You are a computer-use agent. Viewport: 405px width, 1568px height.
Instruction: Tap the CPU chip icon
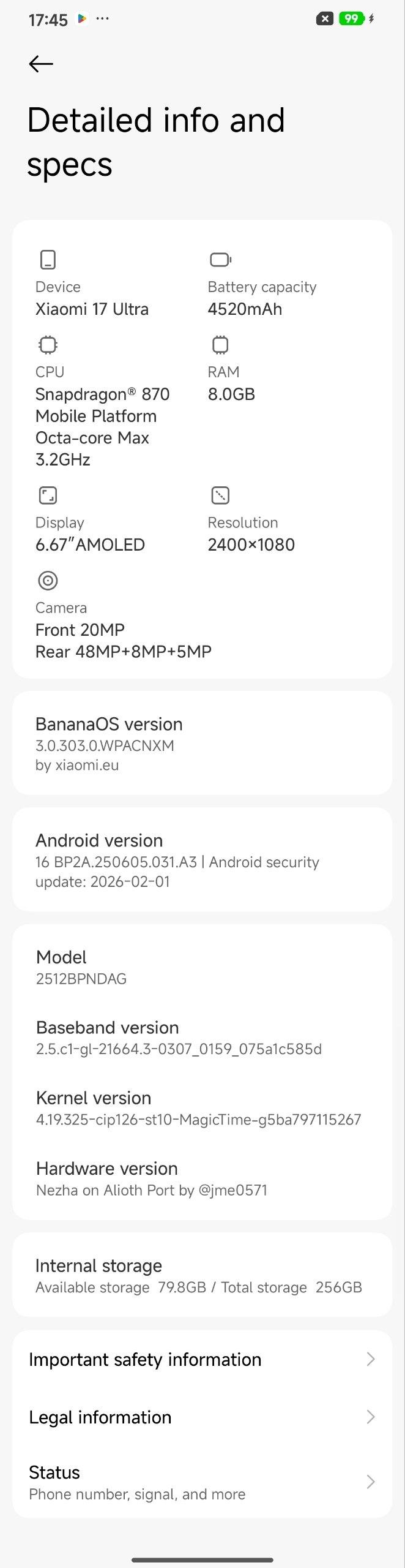point(48,345)
